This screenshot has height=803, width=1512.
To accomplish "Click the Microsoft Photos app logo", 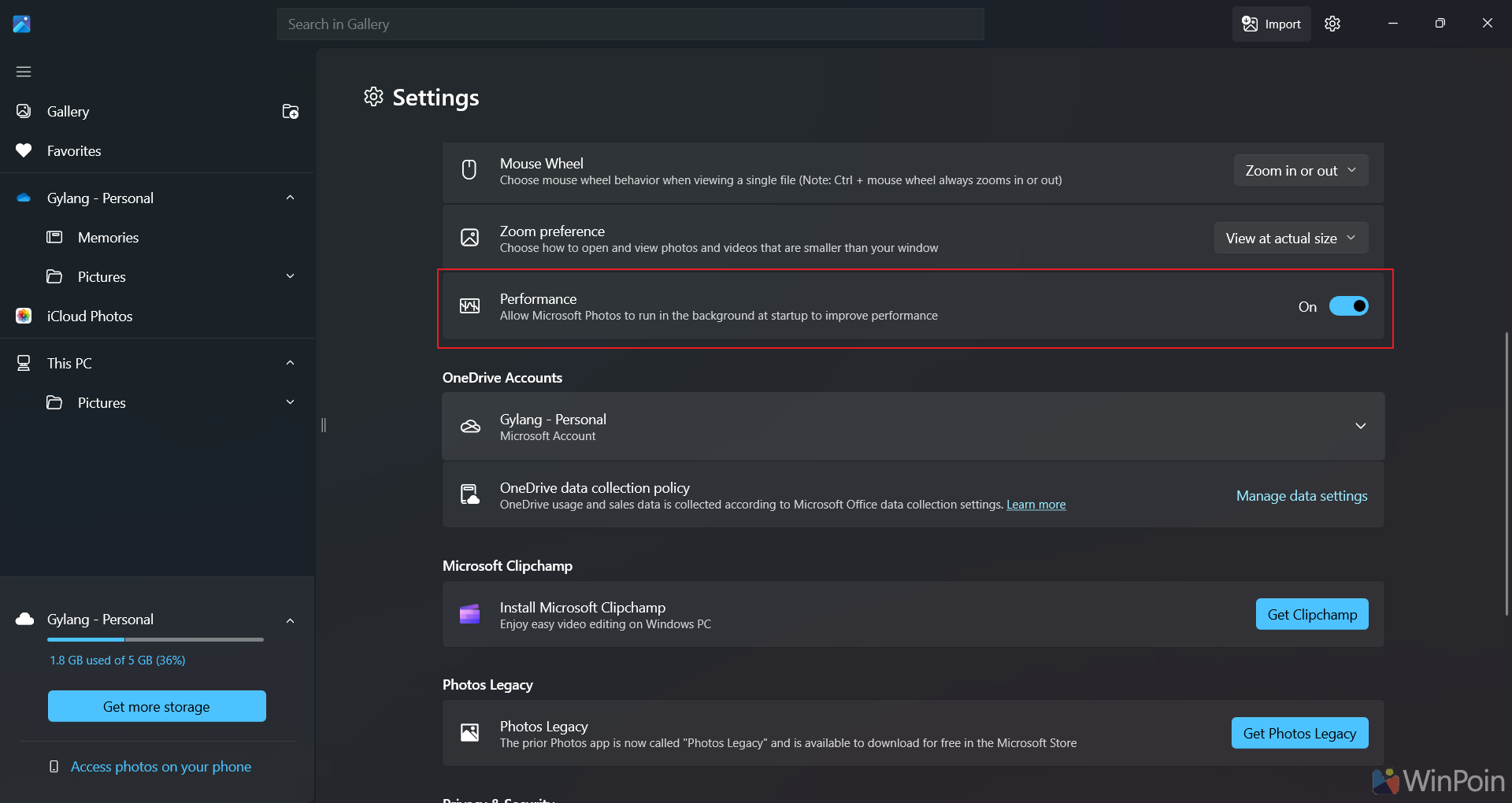I will pos(22,24).
